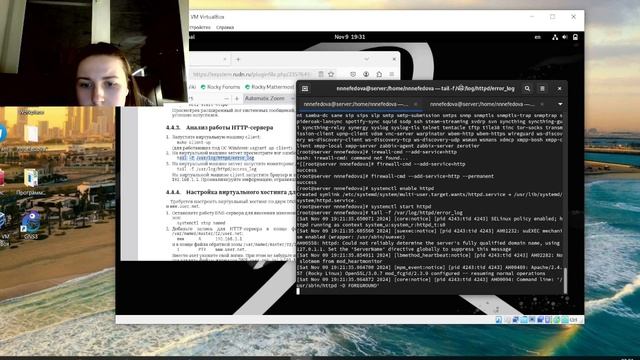Click the terminal search magnifier icon

click(x=527, y=89)
